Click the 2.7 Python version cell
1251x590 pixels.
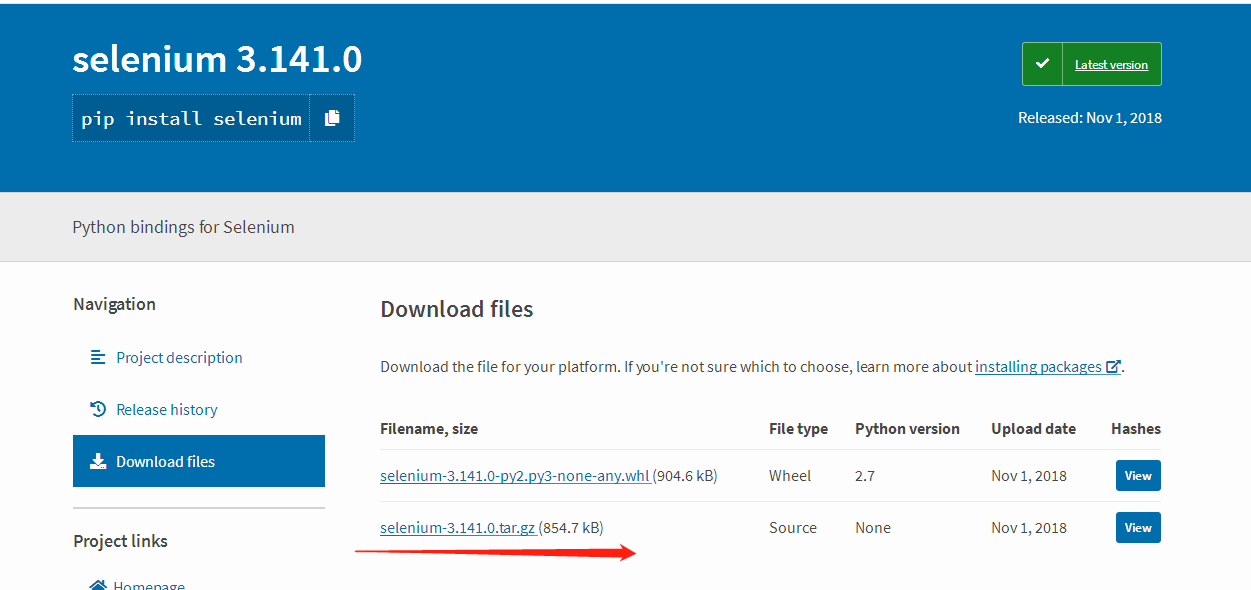pyautogui.click(x=865, y=476)
